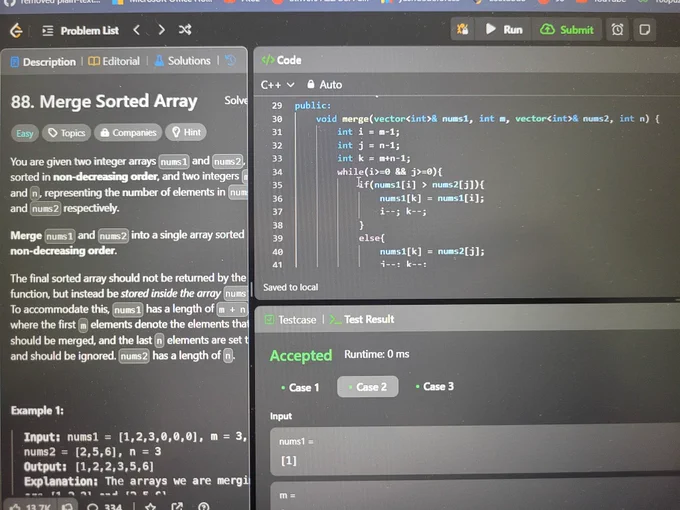Click the debugger icon beside Run
Screen dimensions: 680x510
point(462,29)
